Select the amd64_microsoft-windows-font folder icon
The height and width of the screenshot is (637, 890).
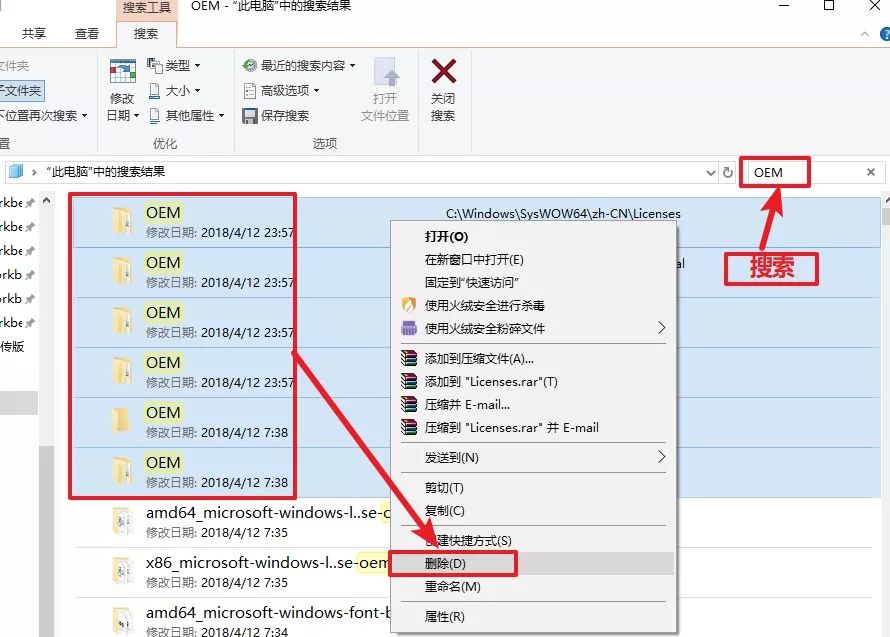click(122, 621)
